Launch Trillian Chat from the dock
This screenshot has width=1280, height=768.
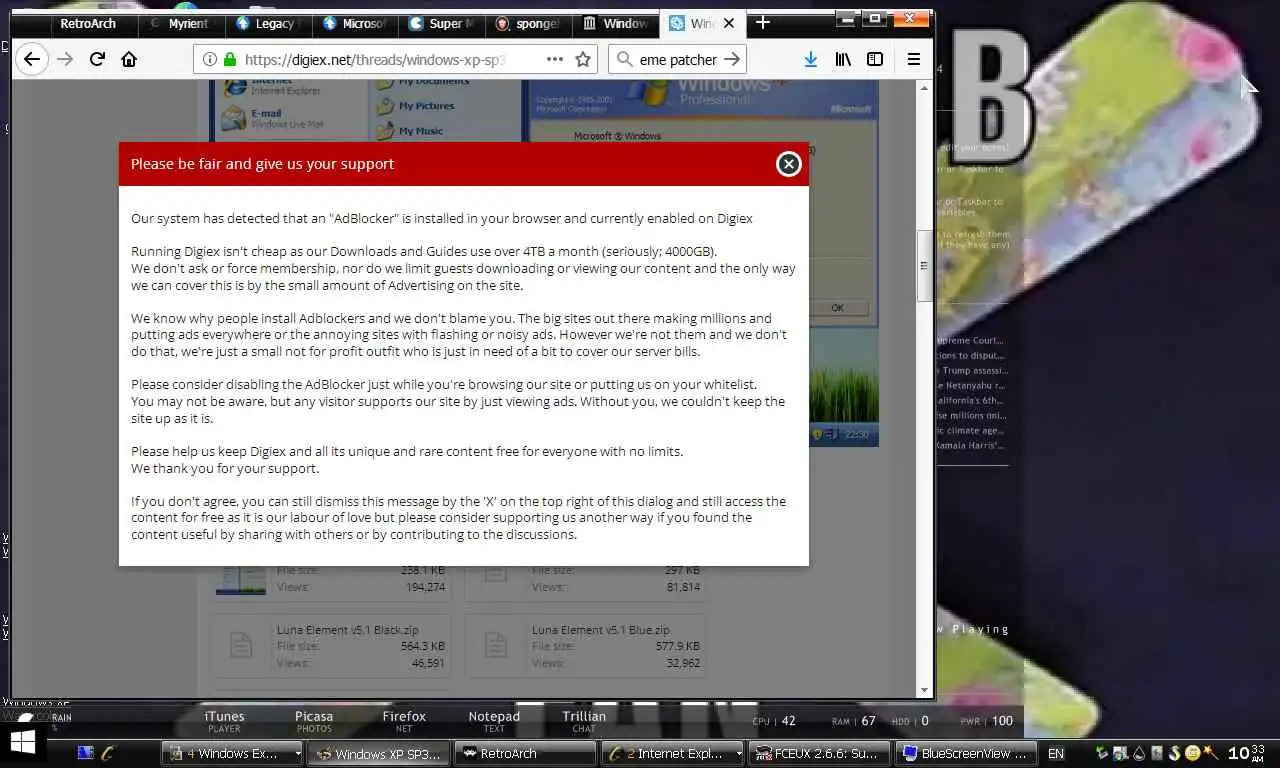pyautogui.click(x=584, y=721)
